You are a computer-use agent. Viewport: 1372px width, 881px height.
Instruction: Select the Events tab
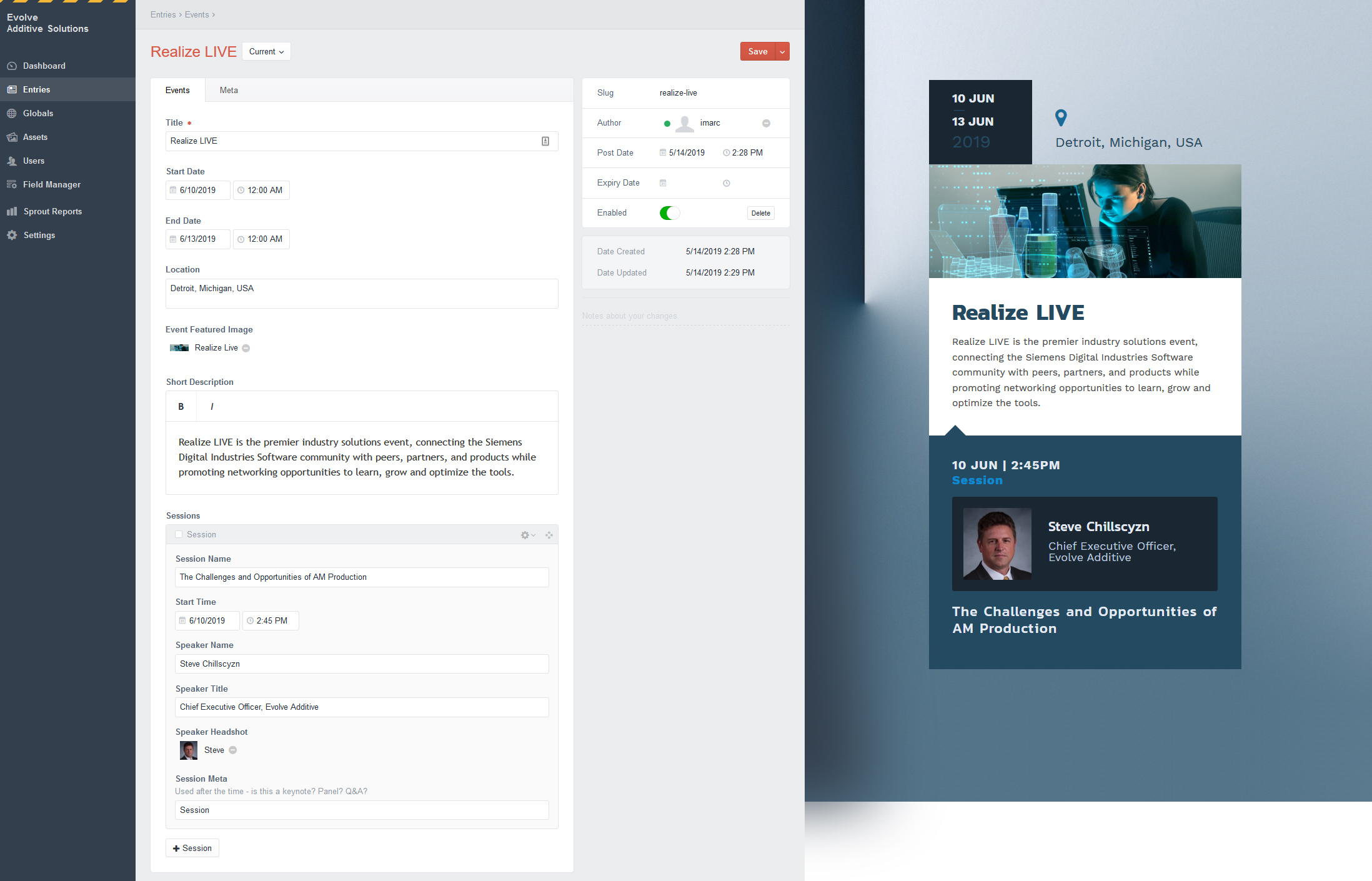click(177, 90)
